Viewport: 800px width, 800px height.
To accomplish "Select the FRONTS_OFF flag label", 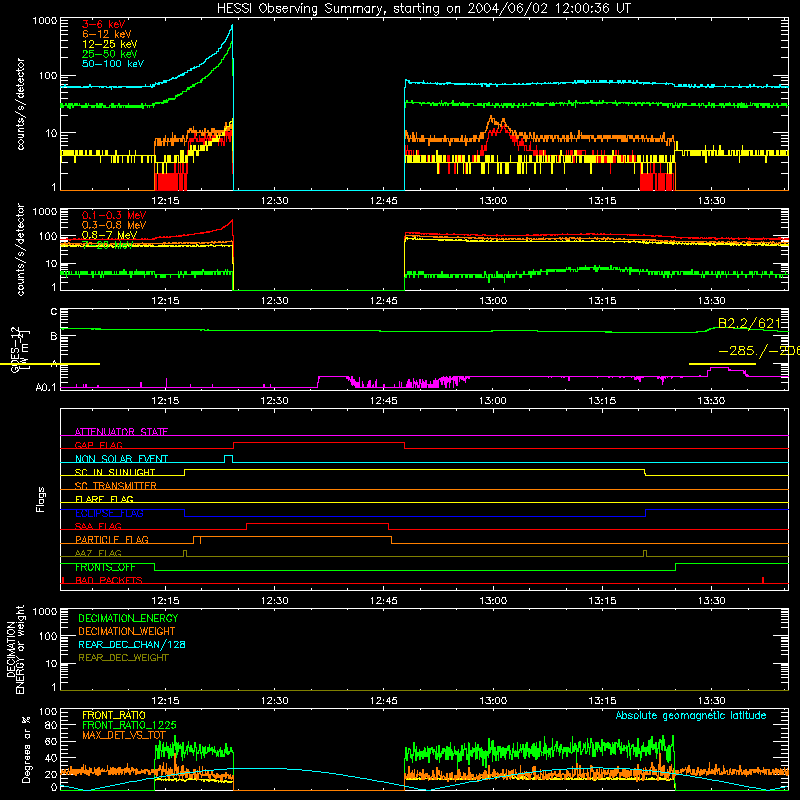I will coord(105,567).
